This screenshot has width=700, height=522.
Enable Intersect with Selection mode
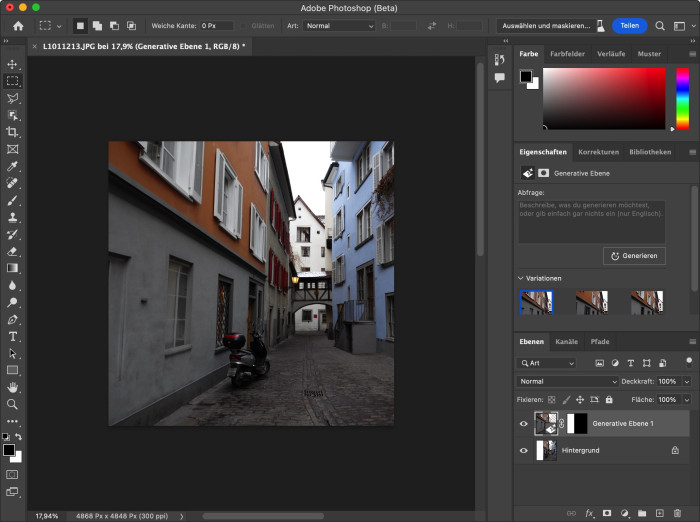point(131,26)
